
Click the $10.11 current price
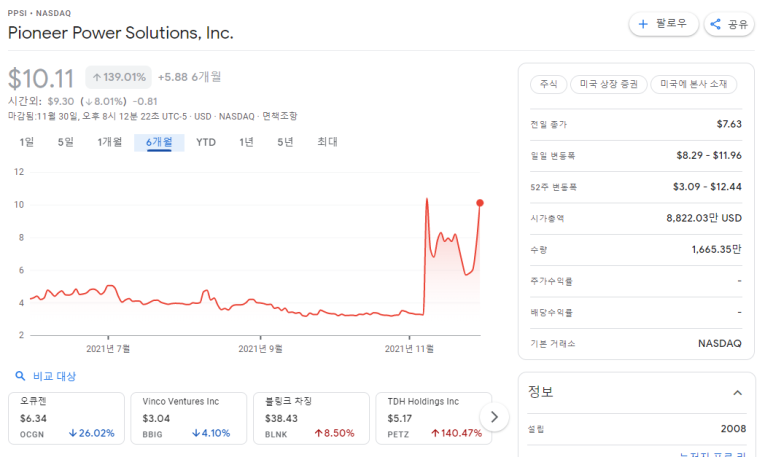tap(41, 78)
